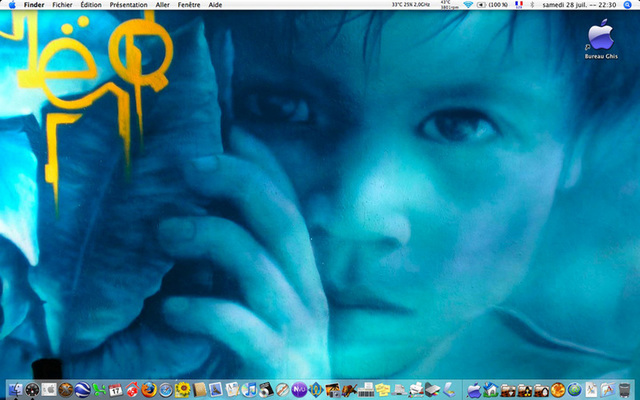Open the purple NVU icon
Image resolution: width=640 pixels, height=400 pixels.
point(299,390)
